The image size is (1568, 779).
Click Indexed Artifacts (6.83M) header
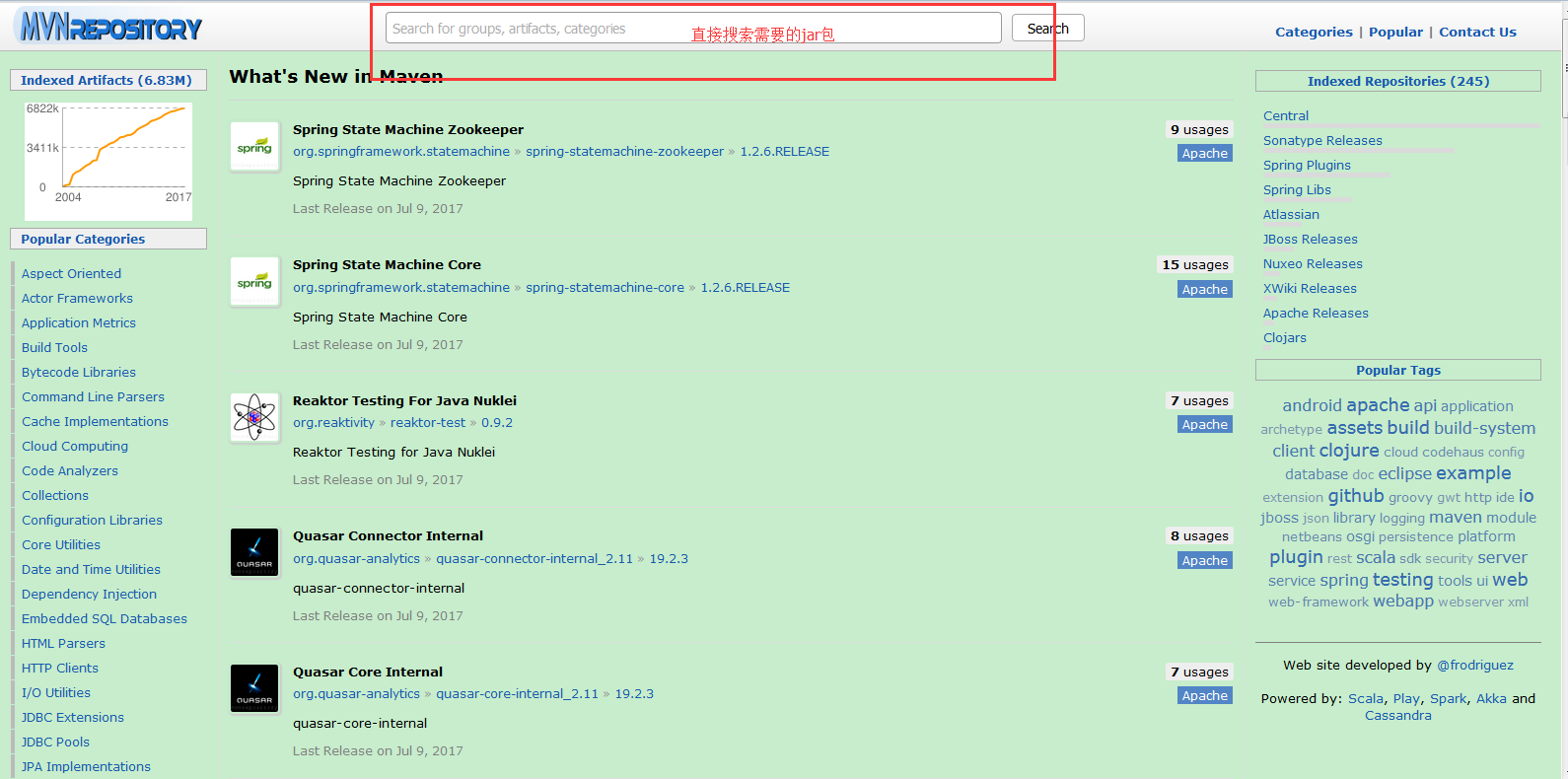(x=107, y=80)
